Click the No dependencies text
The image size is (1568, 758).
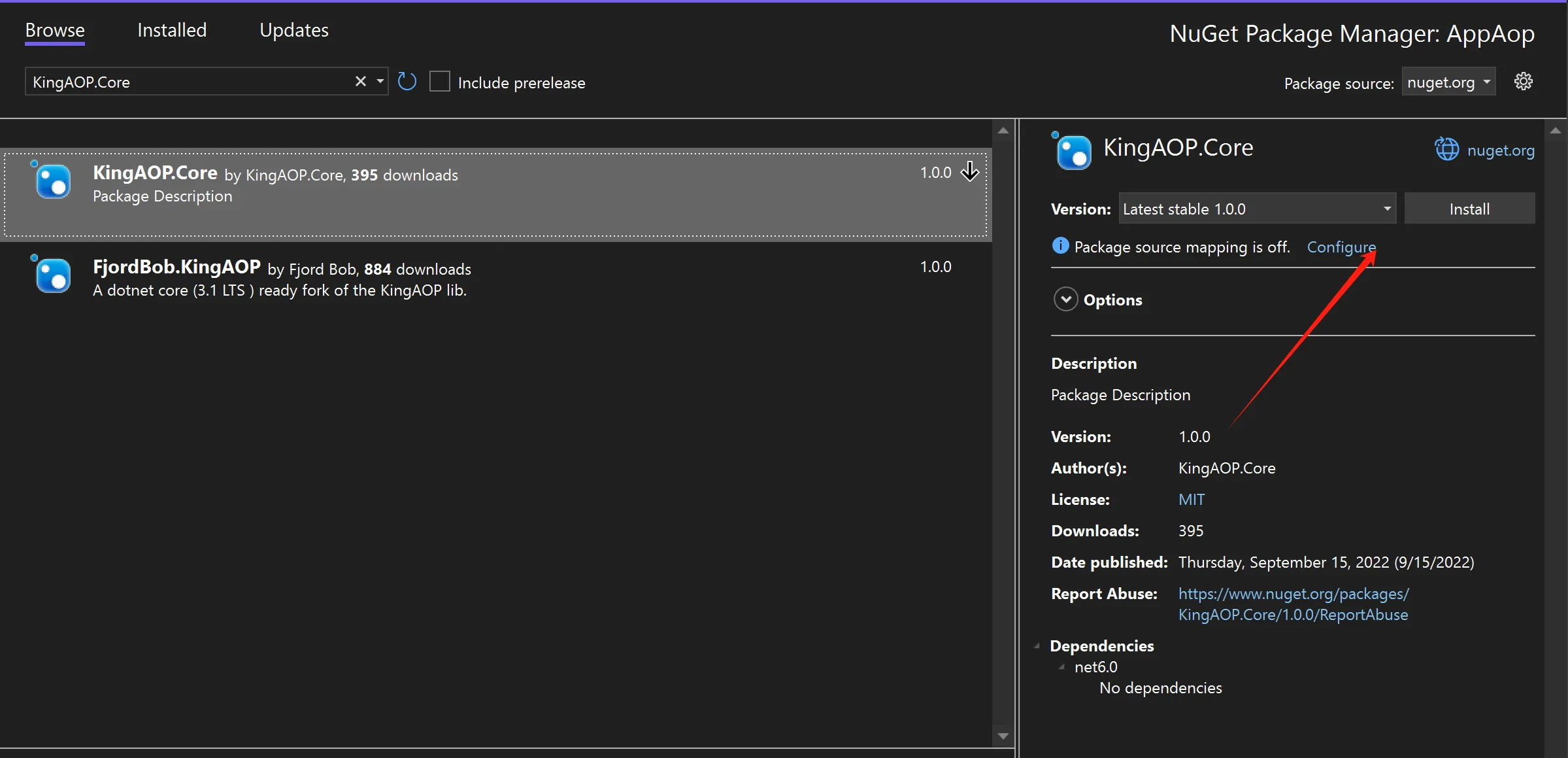1160,688
